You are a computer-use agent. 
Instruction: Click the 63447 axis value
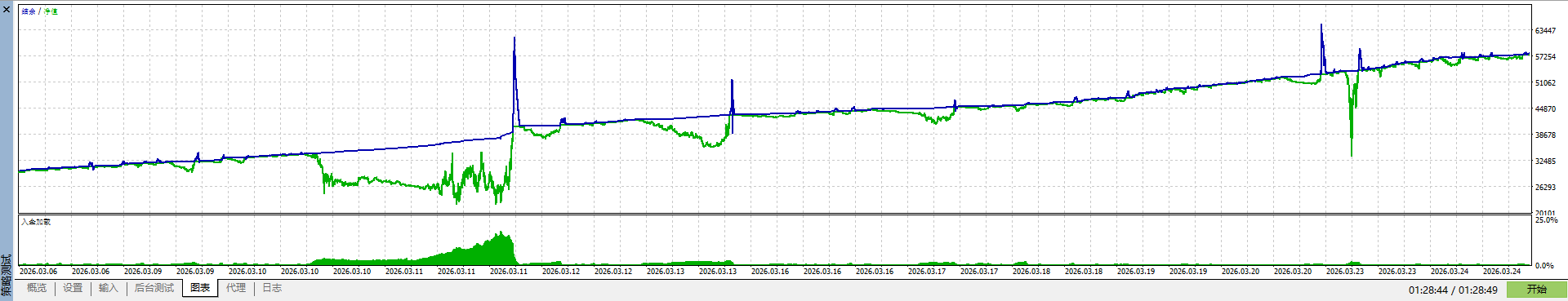(x=1545, y=31)
